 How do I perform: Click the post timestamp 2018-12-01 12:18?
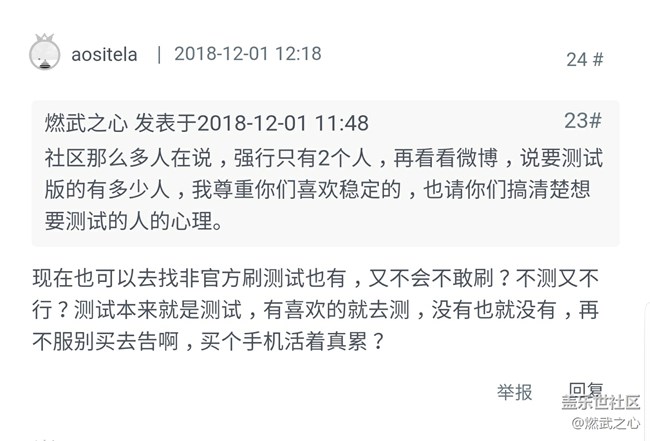point(248,54)
